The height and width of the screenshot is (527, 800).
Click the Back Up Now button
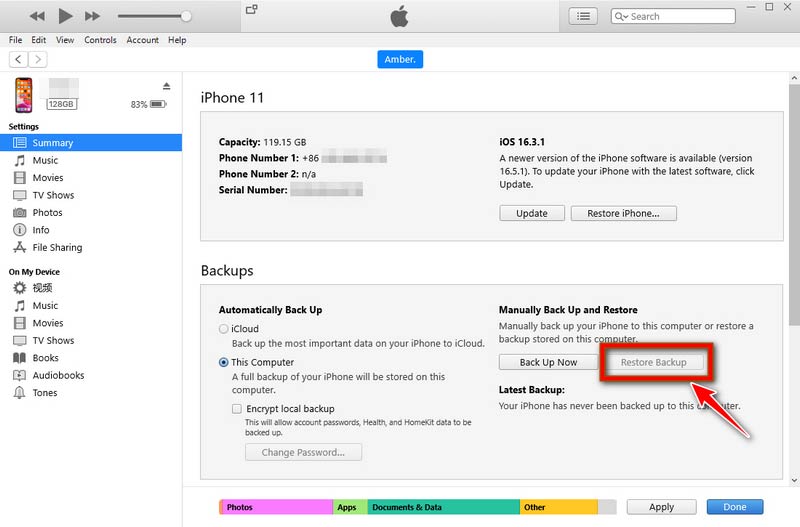coord(548,362)
